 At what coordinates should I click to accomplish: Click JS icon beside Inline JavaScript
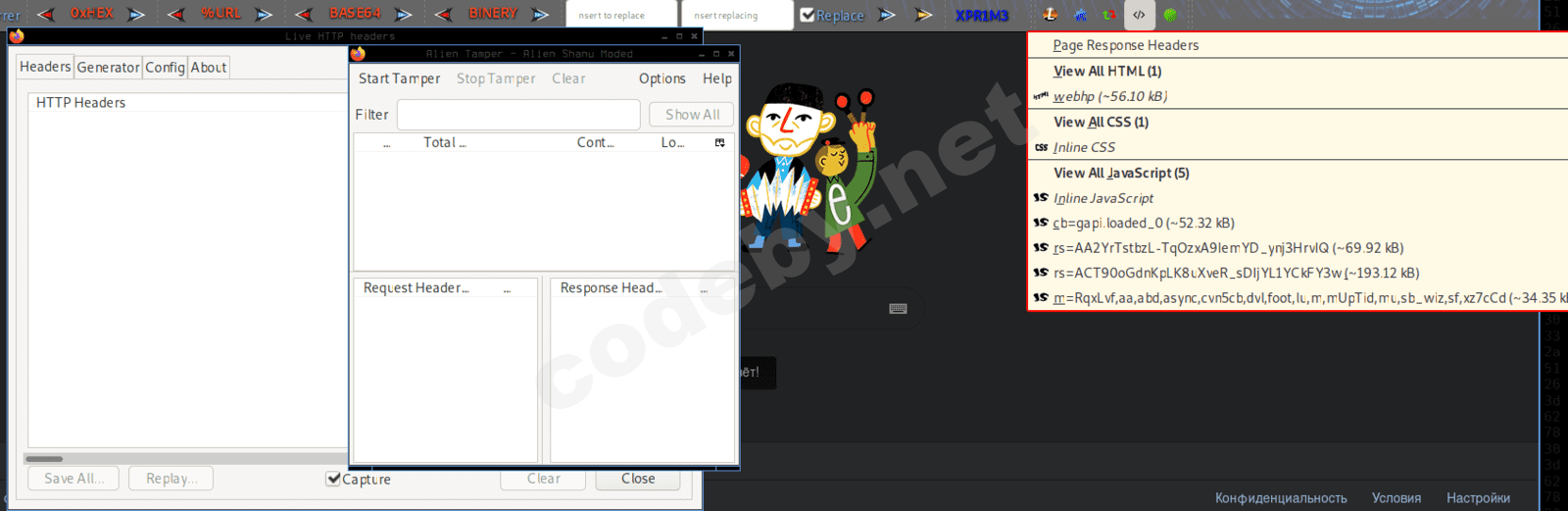pyautogui.click(x=1041, y=197)
